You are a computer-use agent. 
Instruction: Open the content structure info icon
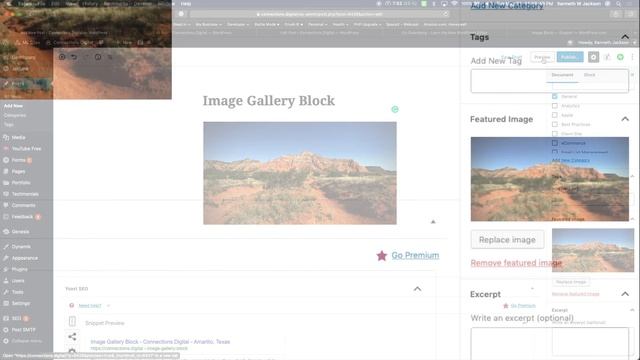pyautogui.click(x=98, y=57)
